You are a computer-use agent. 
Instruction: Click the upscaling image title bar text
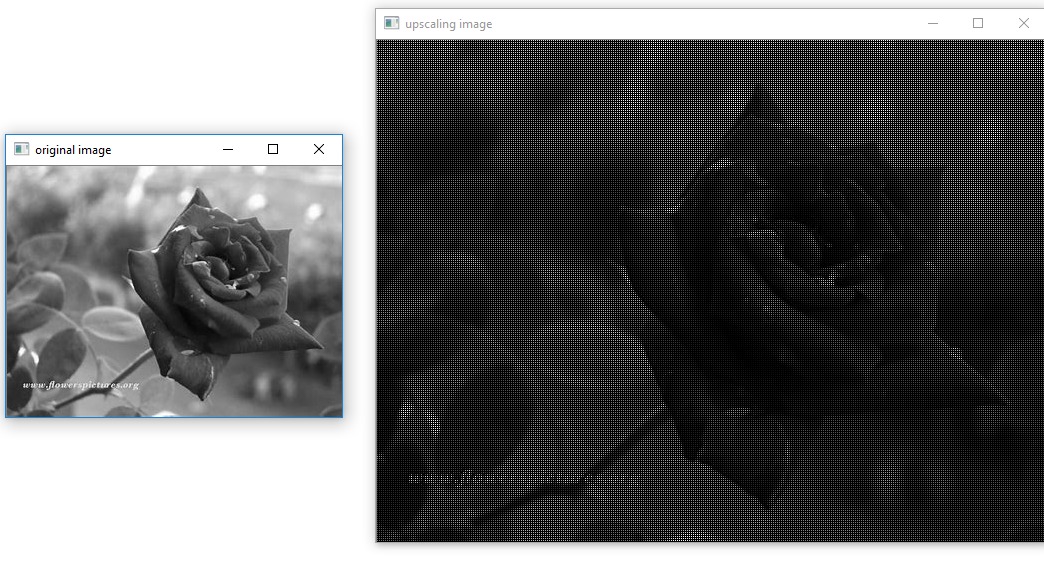pyautogui.click(x=448, y=23)
